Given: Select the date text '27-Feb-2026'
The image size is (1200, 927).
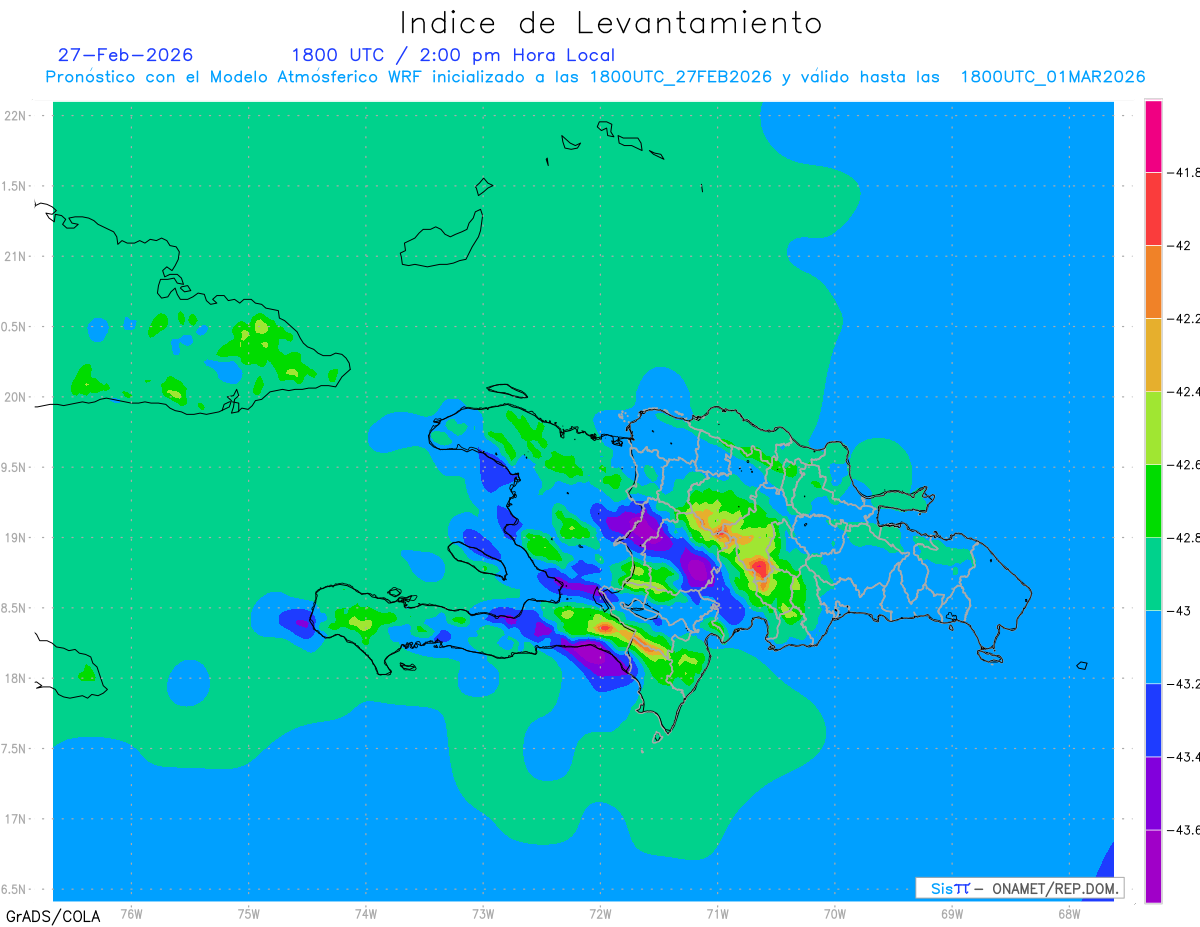Looking at the screenshot, I should [x=126, y=55].
